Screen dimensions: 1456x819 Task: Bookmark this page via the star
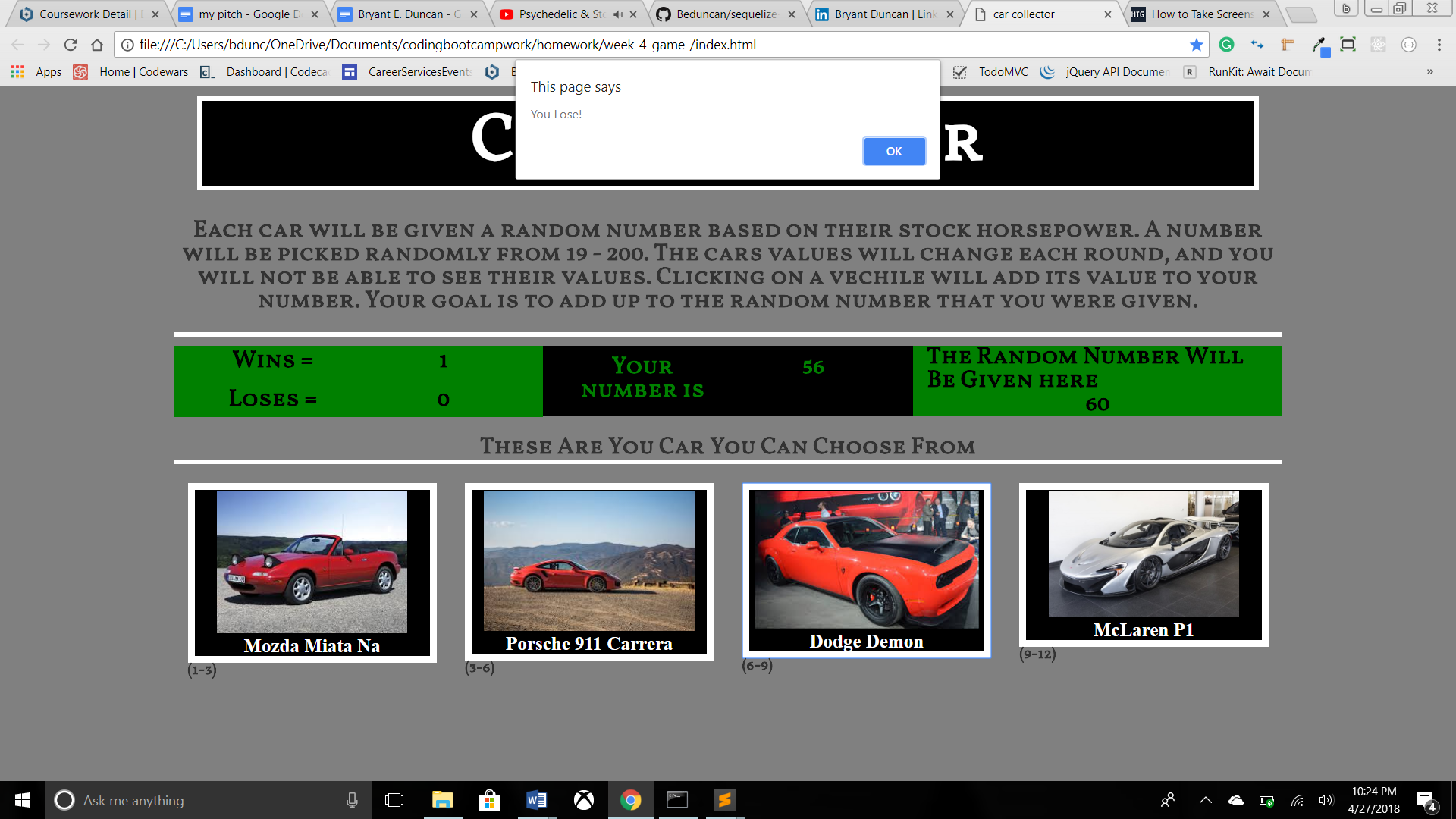(x=1197, y=45)
